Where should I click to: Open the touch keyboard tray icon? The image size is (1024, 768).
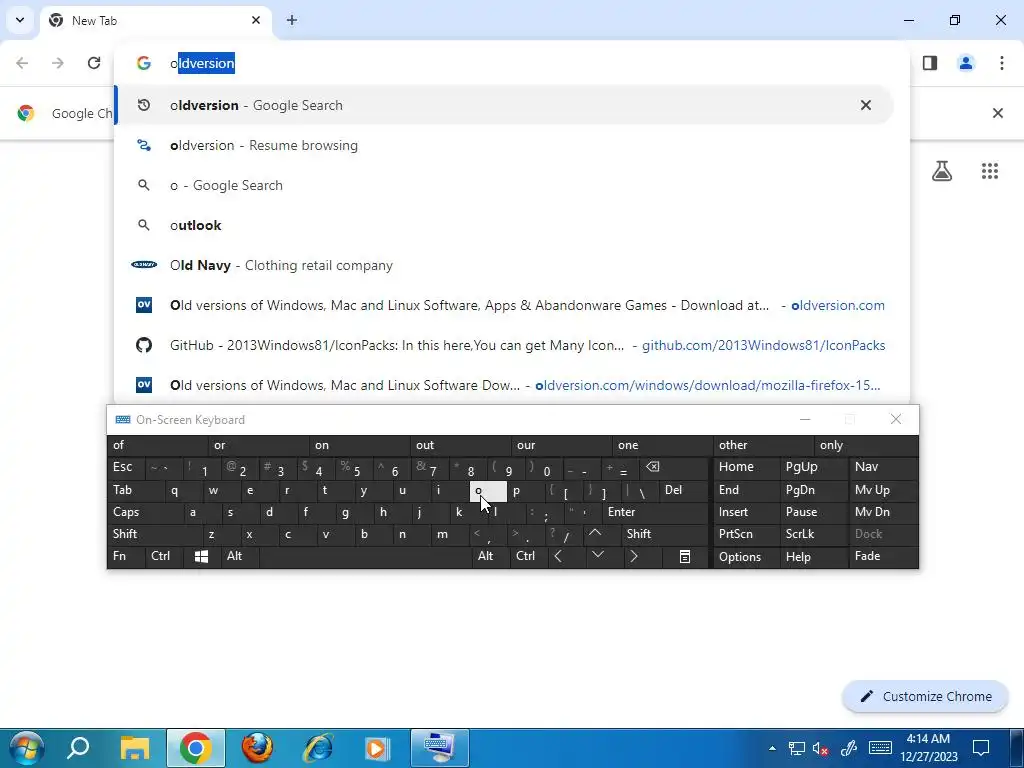click(880, 748)
